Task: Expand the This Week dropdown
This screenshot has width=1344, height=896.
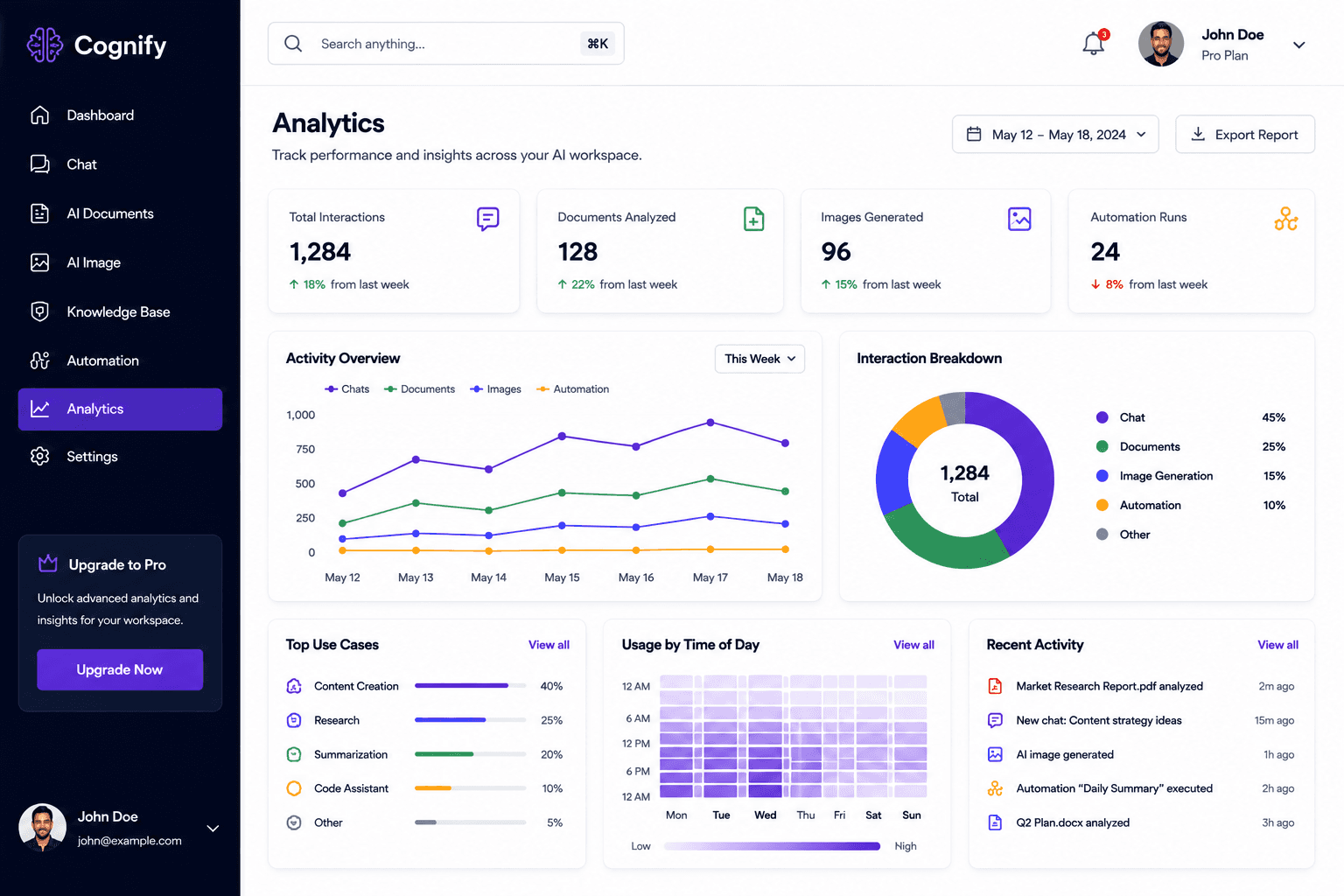Action: tap(759, 359)
